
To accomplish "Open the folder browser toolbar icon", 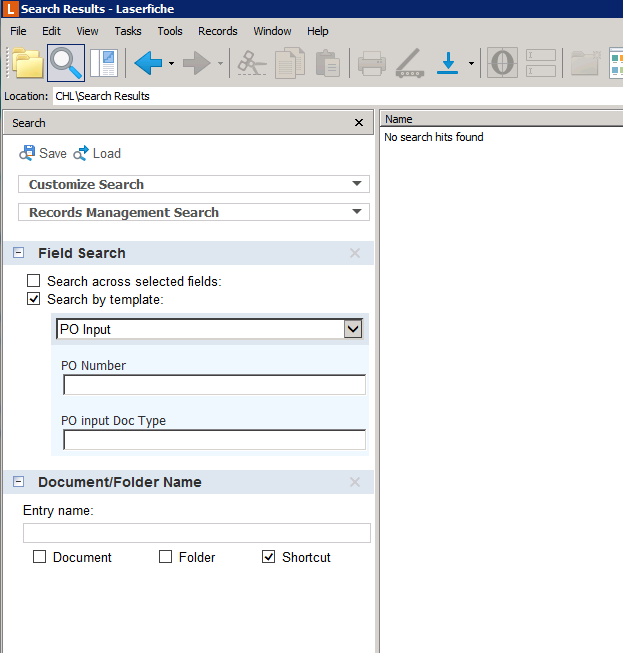I will click(27, 63).
